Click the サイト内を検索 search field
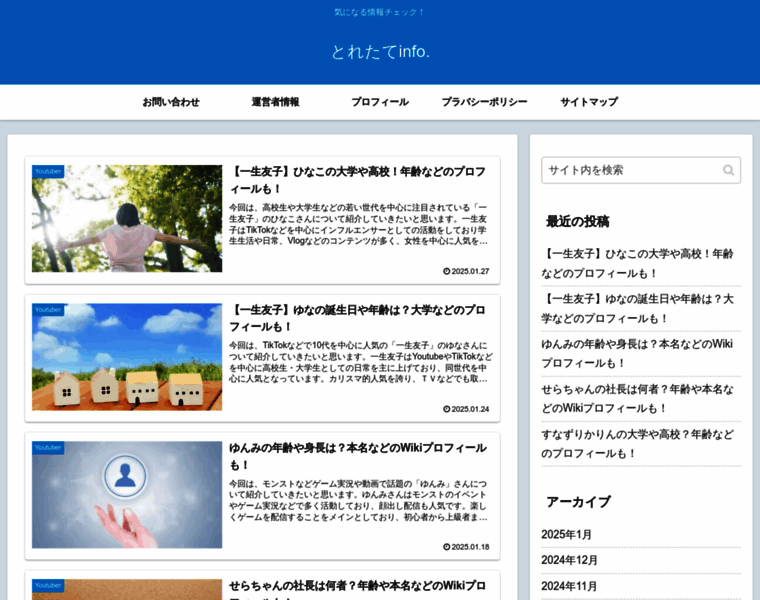 (641, 170)
